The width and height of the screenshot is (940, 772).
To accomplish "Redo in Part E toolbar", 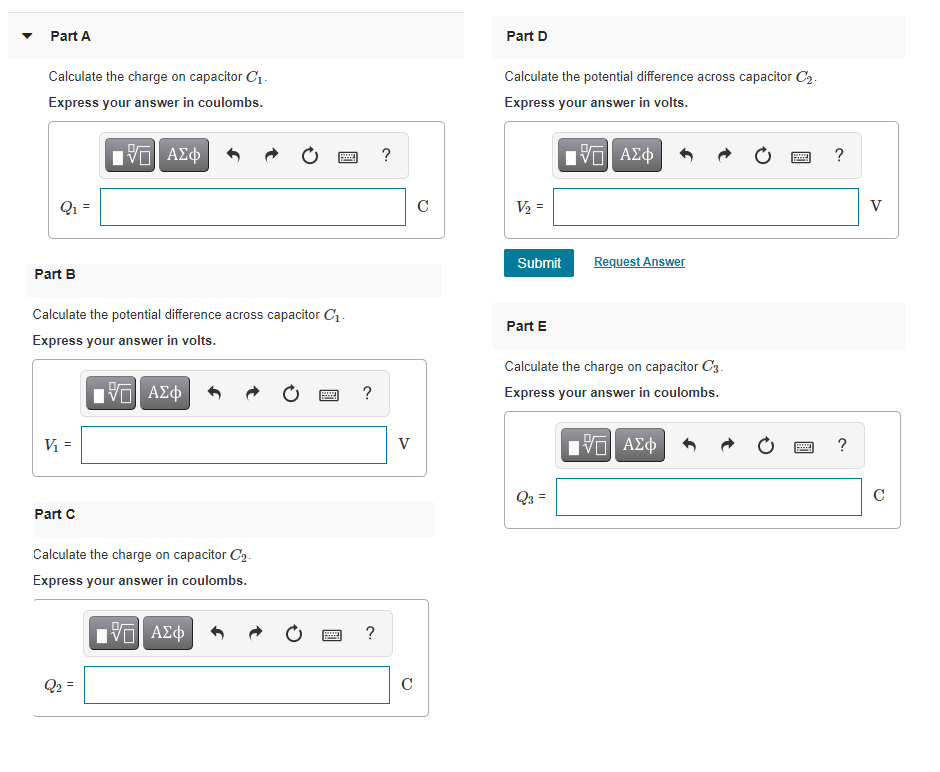I will point(727,446).
